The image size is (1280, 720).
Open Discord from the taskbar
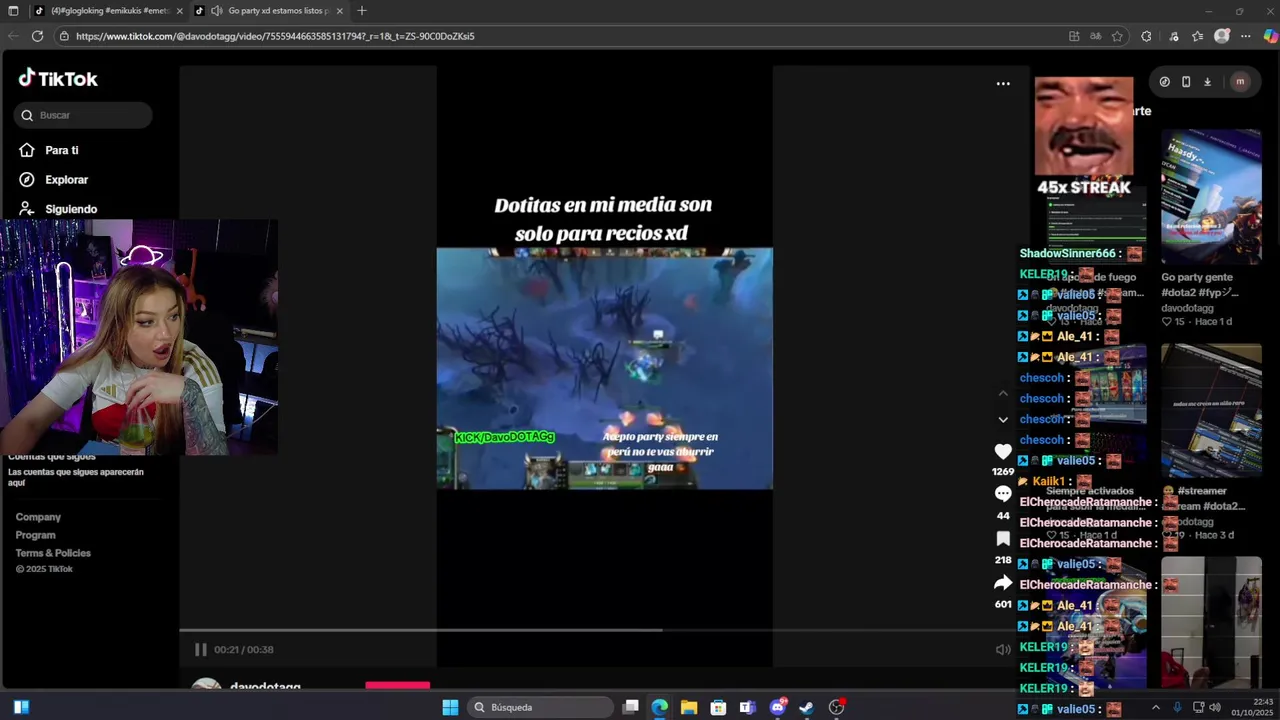(x=778, y=707)
